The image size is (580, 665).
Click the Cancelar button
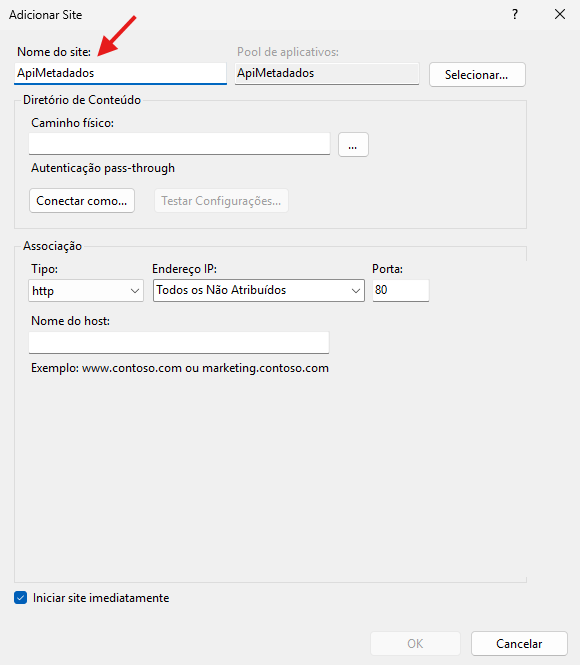click(x=519, y=643)
